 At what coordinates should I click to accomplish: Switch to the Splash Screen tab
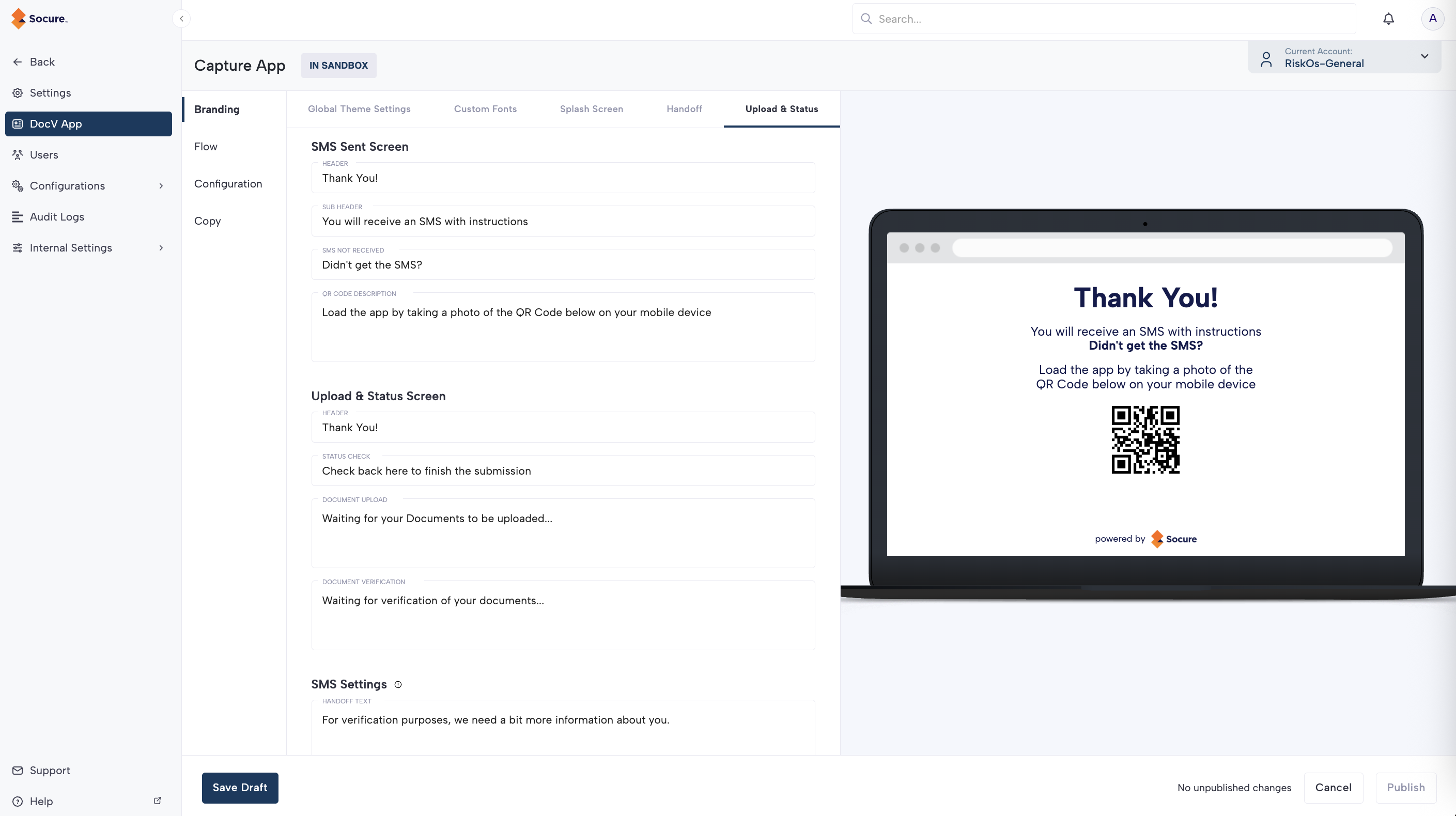click(591, 109)
